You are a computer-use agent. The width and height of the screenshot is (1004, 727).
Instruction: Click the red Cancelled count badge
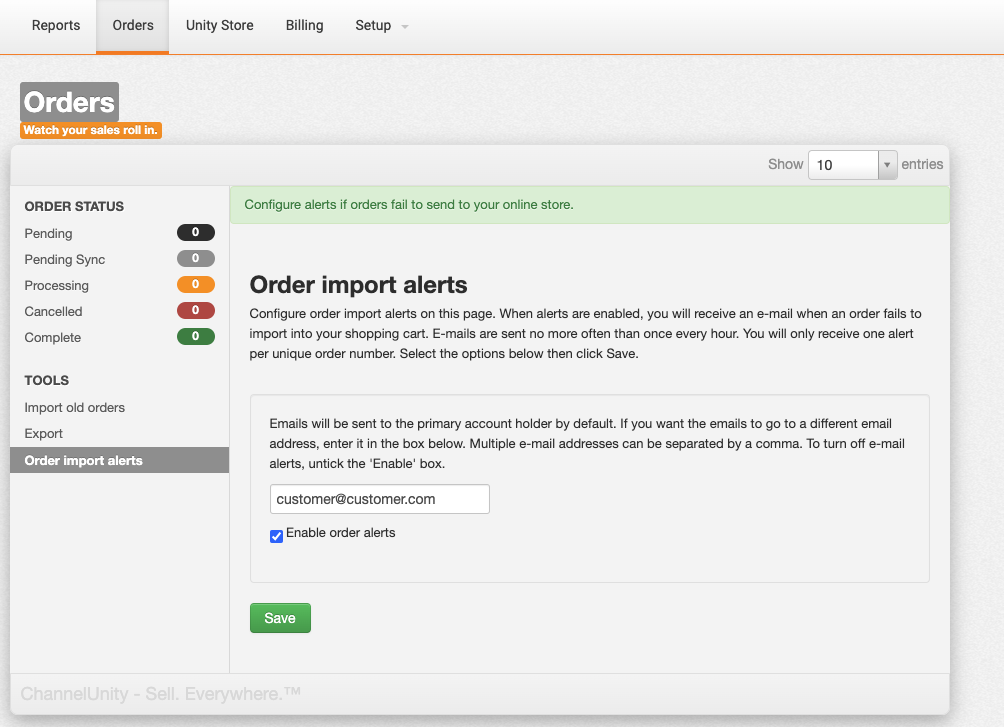tap(195, 311)
